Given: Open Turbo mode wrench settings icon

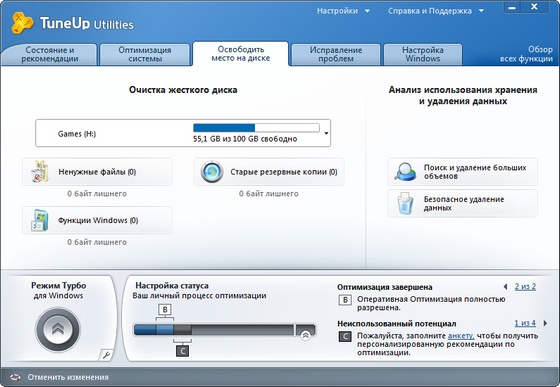Looking at the screenshot, I should [x=106, y=355].
